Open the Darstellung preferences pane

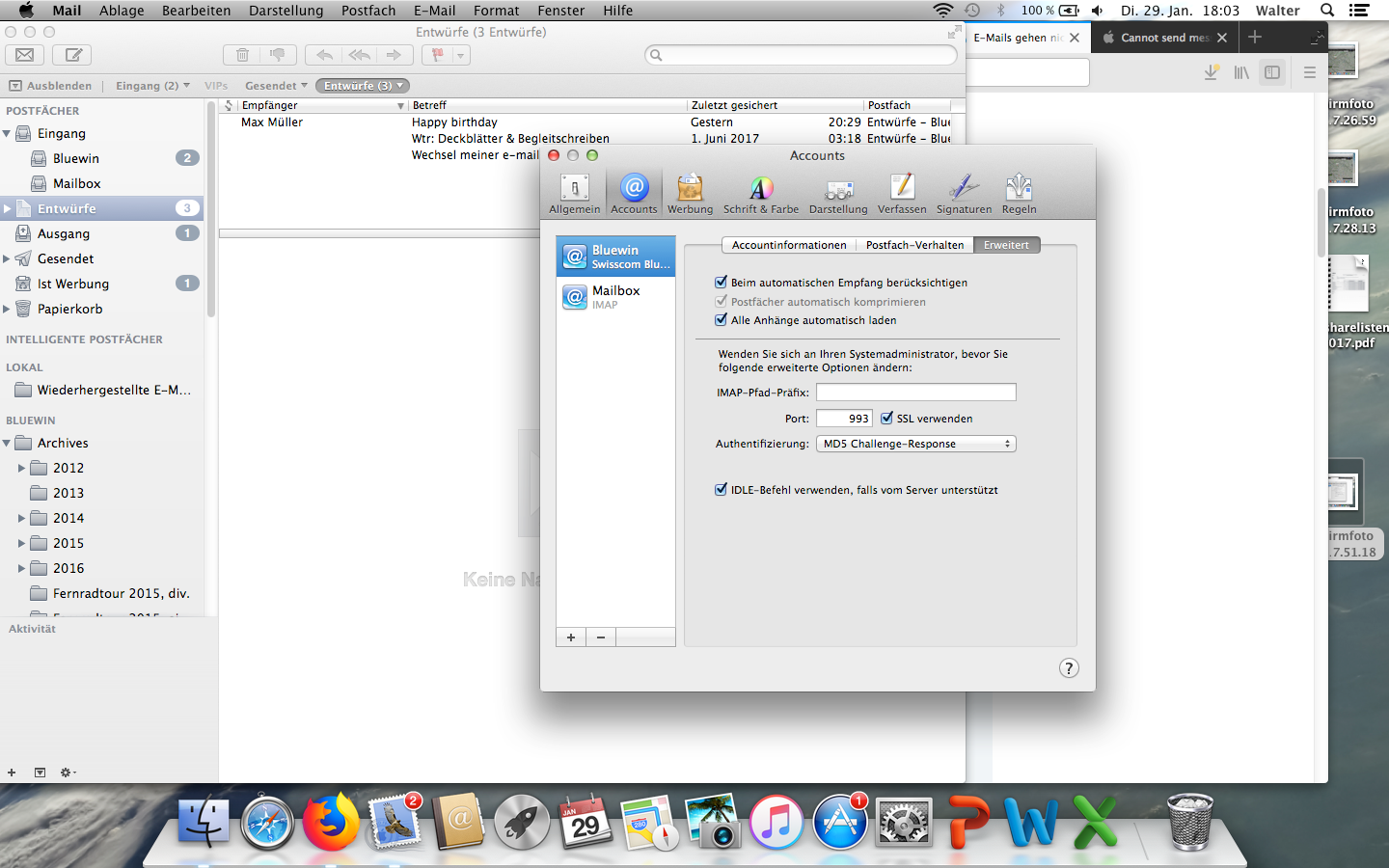click(x=838, y=193)
